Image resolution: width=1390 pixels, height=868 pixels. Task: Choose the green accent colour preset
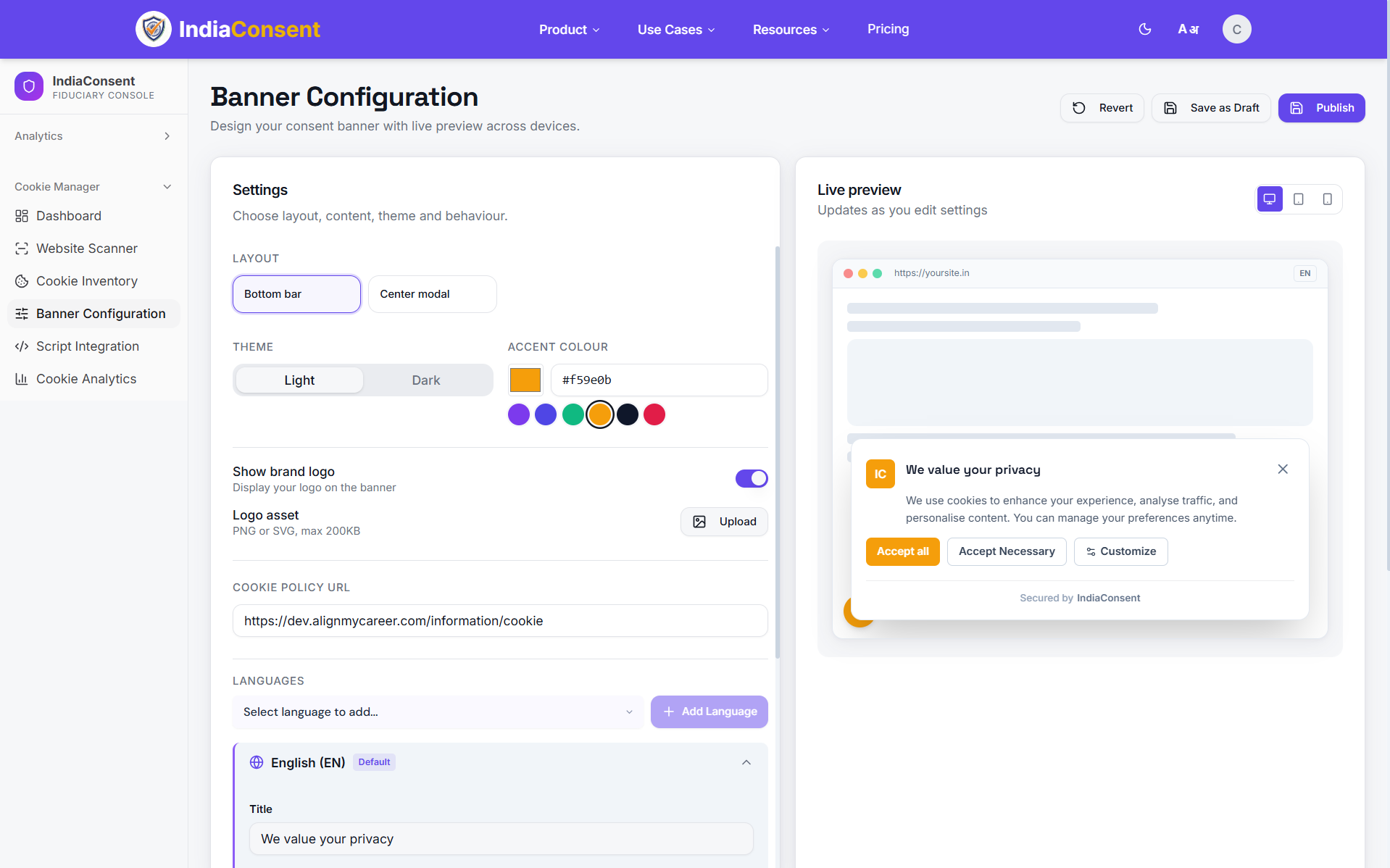[573, 414]
